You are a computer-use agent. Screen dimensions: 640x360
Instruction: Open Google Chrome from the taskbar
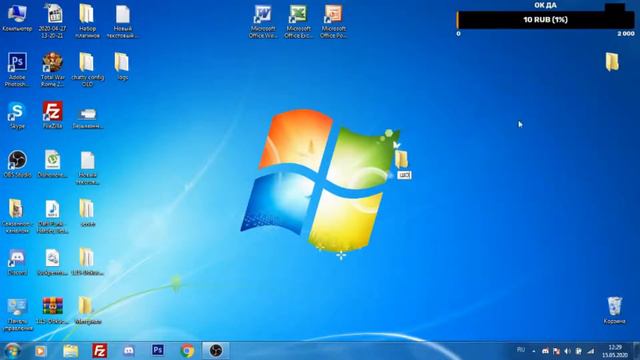click(x=187, y=351)
